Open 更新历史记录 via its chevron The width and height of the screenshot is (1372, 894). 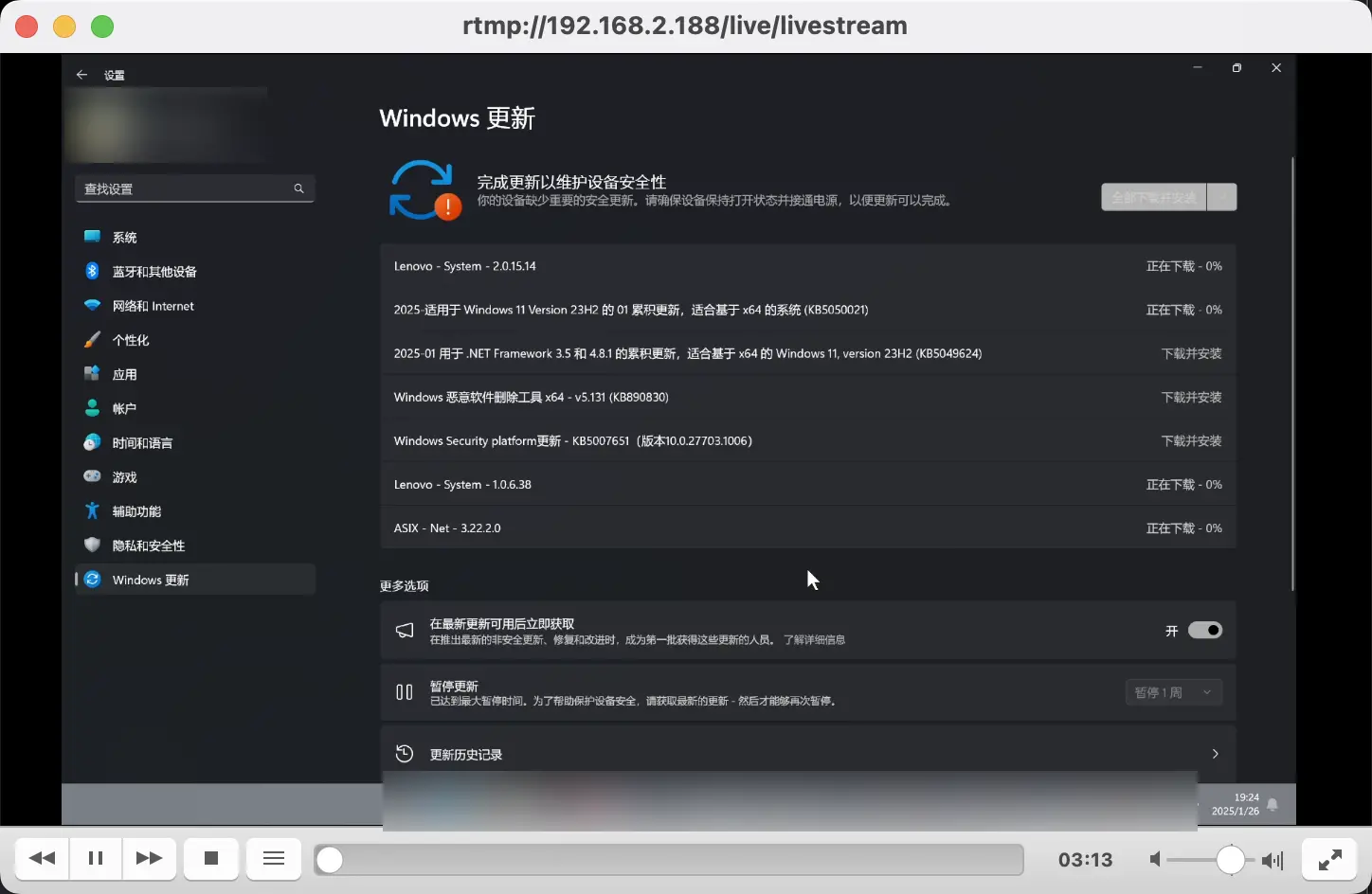tap(1215, 754)
